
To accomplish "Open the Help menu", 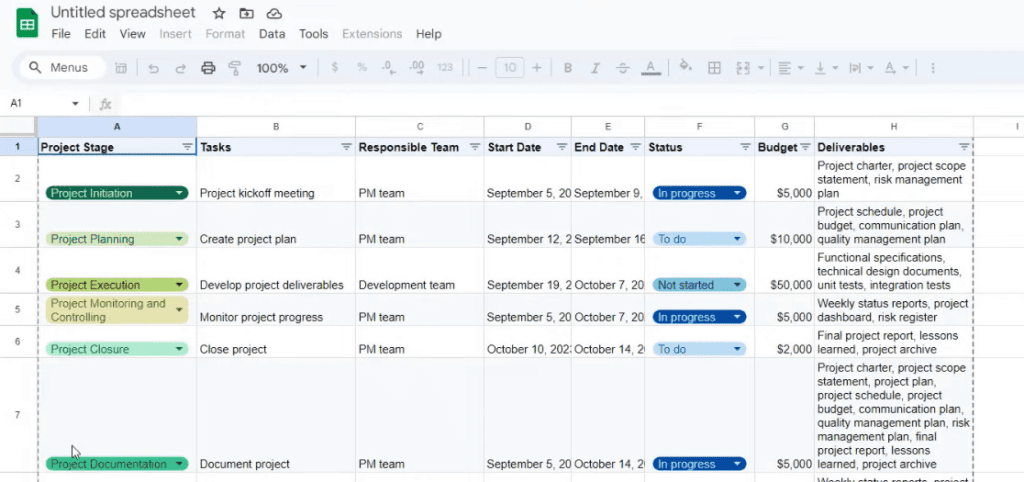I will tap(428, 34).
